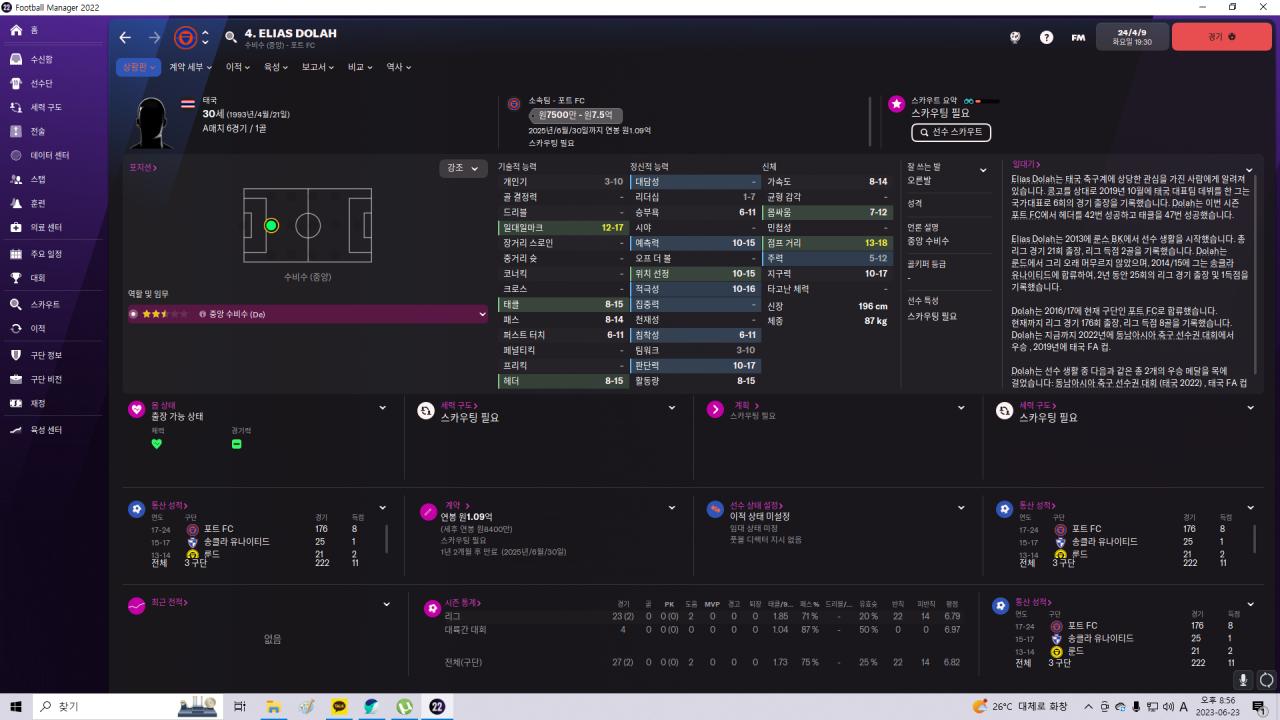Open the 계약 세부 menu
The image size is (1280, 720).
tap(190, 67)
